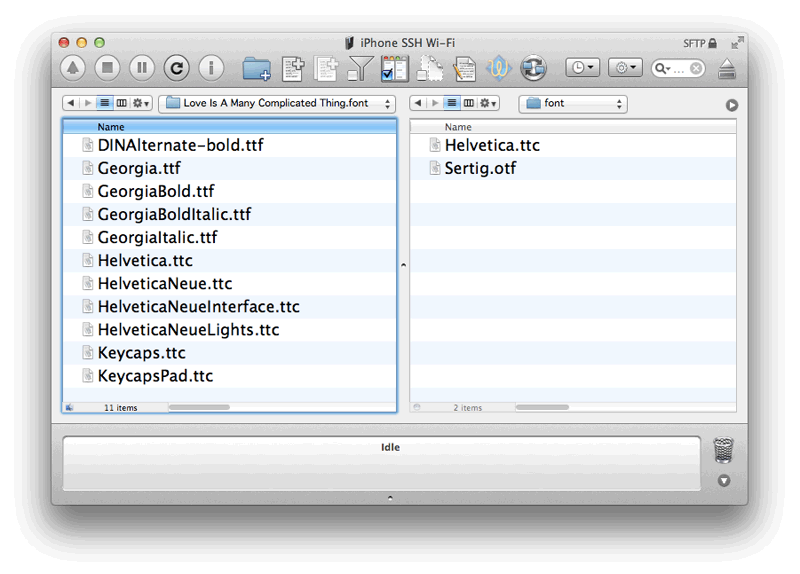Image resolution: width=800 pixels, height=574 pixels.
Task: Open the gear action dropdown in toolbar
Action: [x=625, y=68]
